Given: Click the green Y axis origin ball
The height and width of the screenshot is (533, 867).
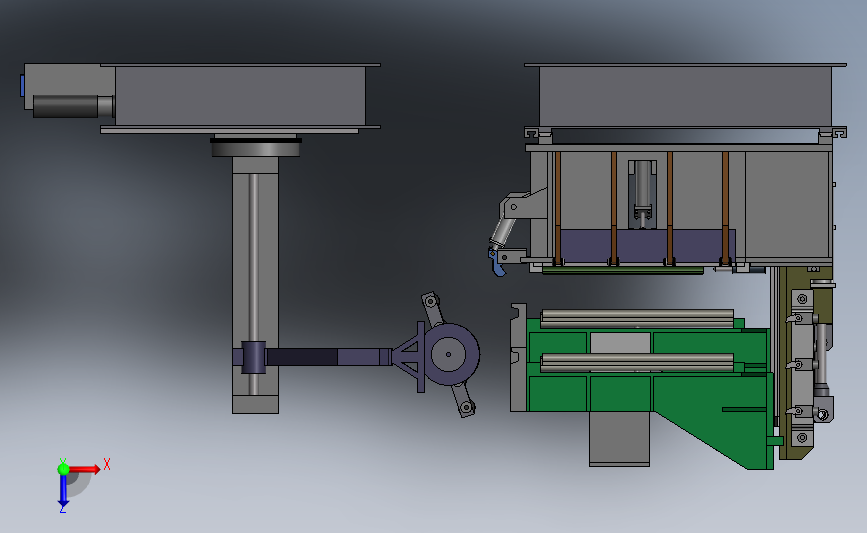Looking at the screenshot, I should [63, 469].
